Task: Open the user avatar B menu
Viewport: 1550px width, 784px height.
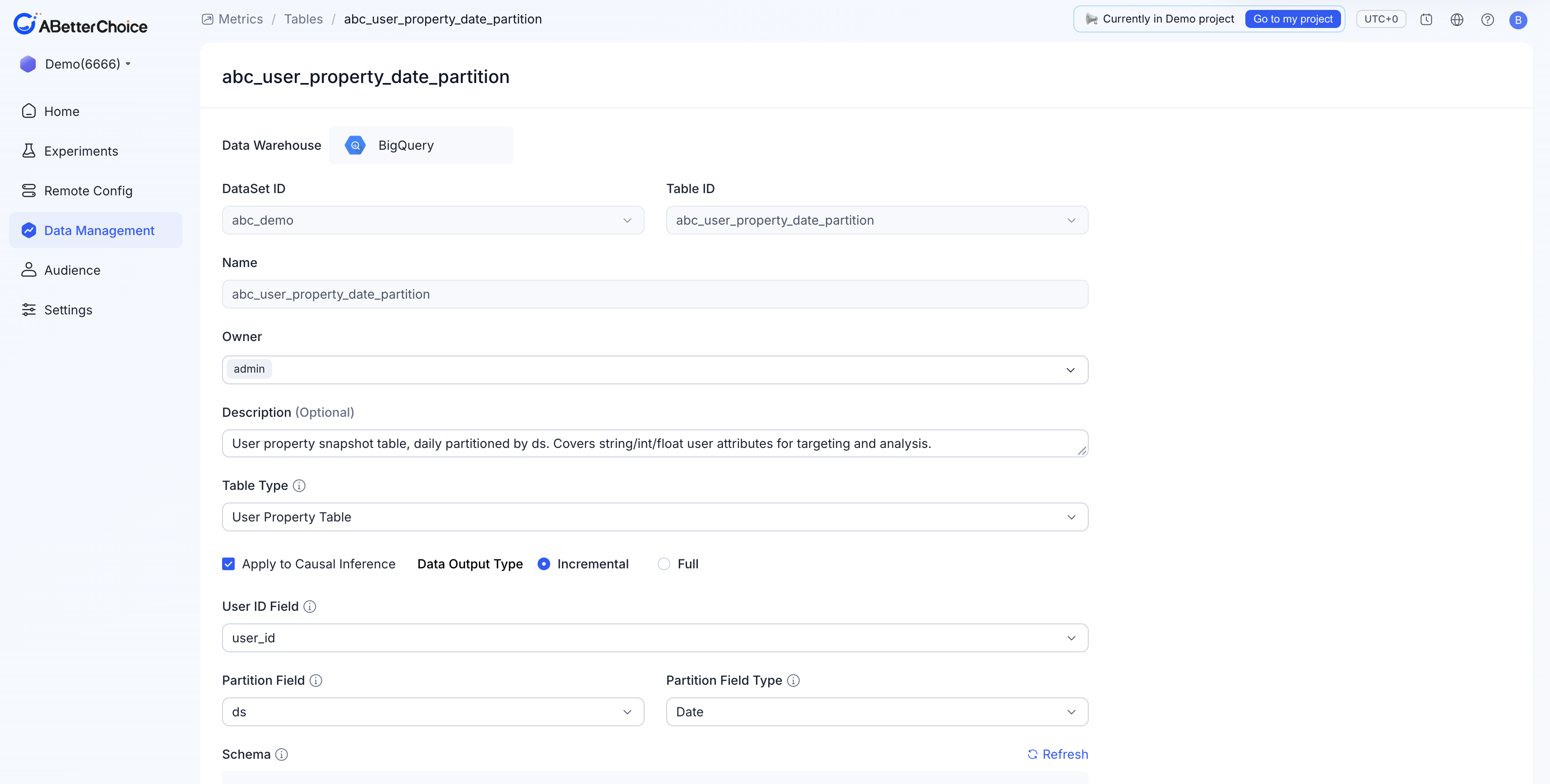Action: click(x=1518, y=20)
